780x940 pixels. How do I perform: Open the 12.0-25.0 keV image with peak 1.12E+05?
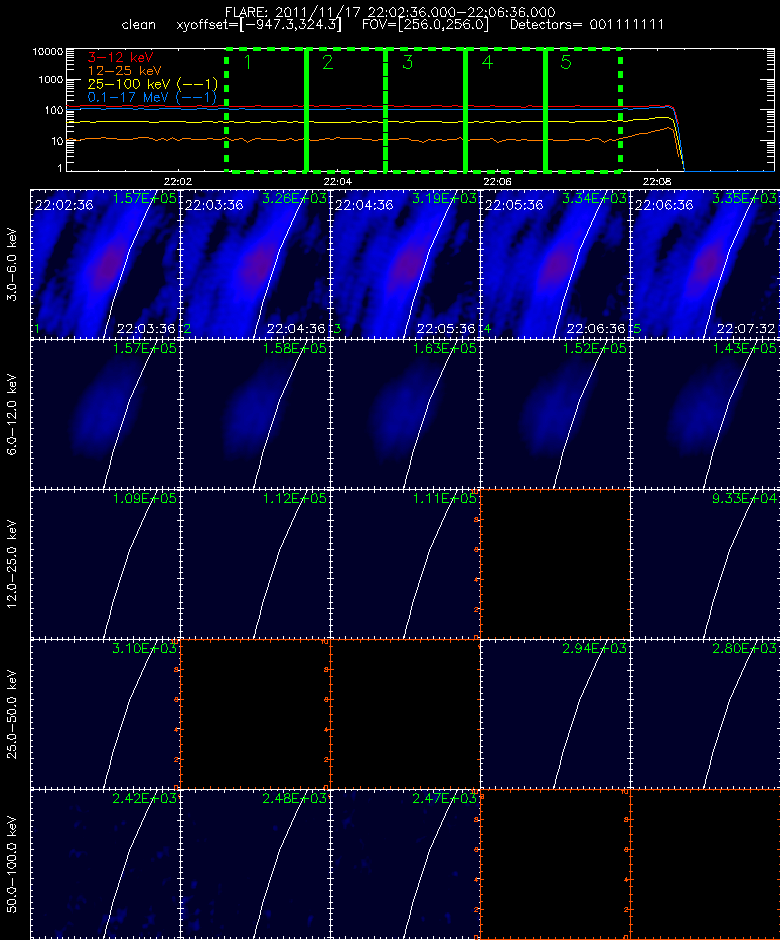255,564
